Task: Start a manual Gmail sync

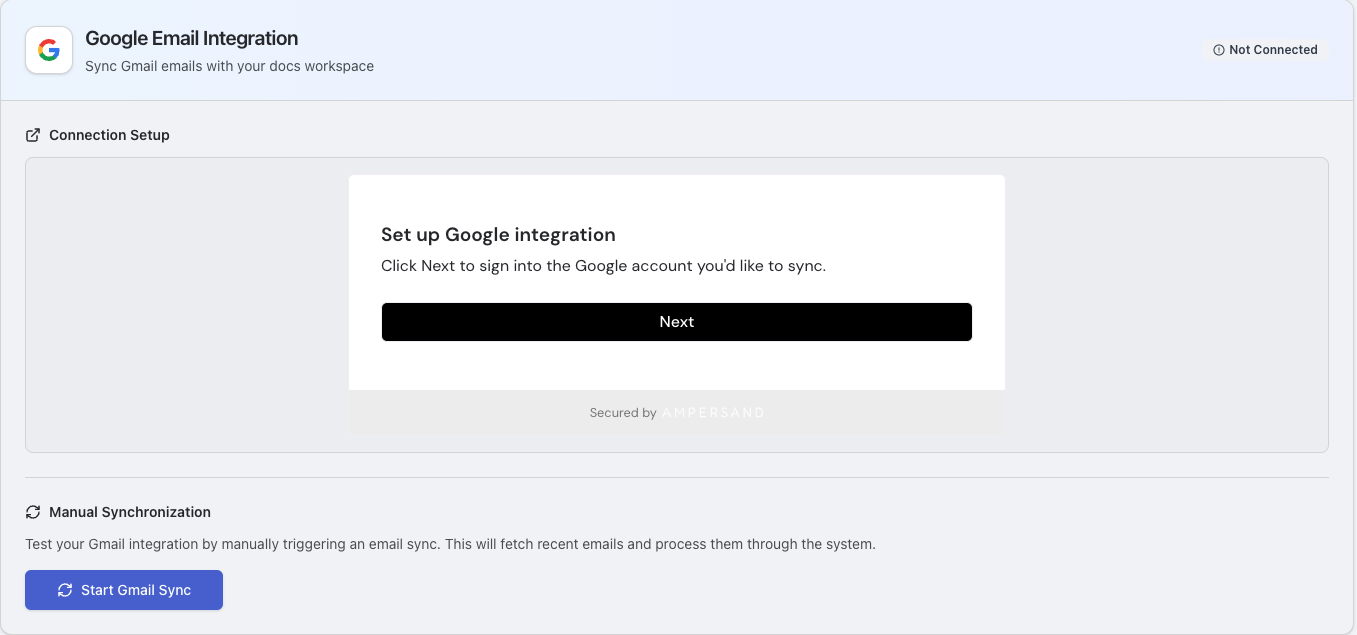Action: pyautogui.click(x=123, y=590)
